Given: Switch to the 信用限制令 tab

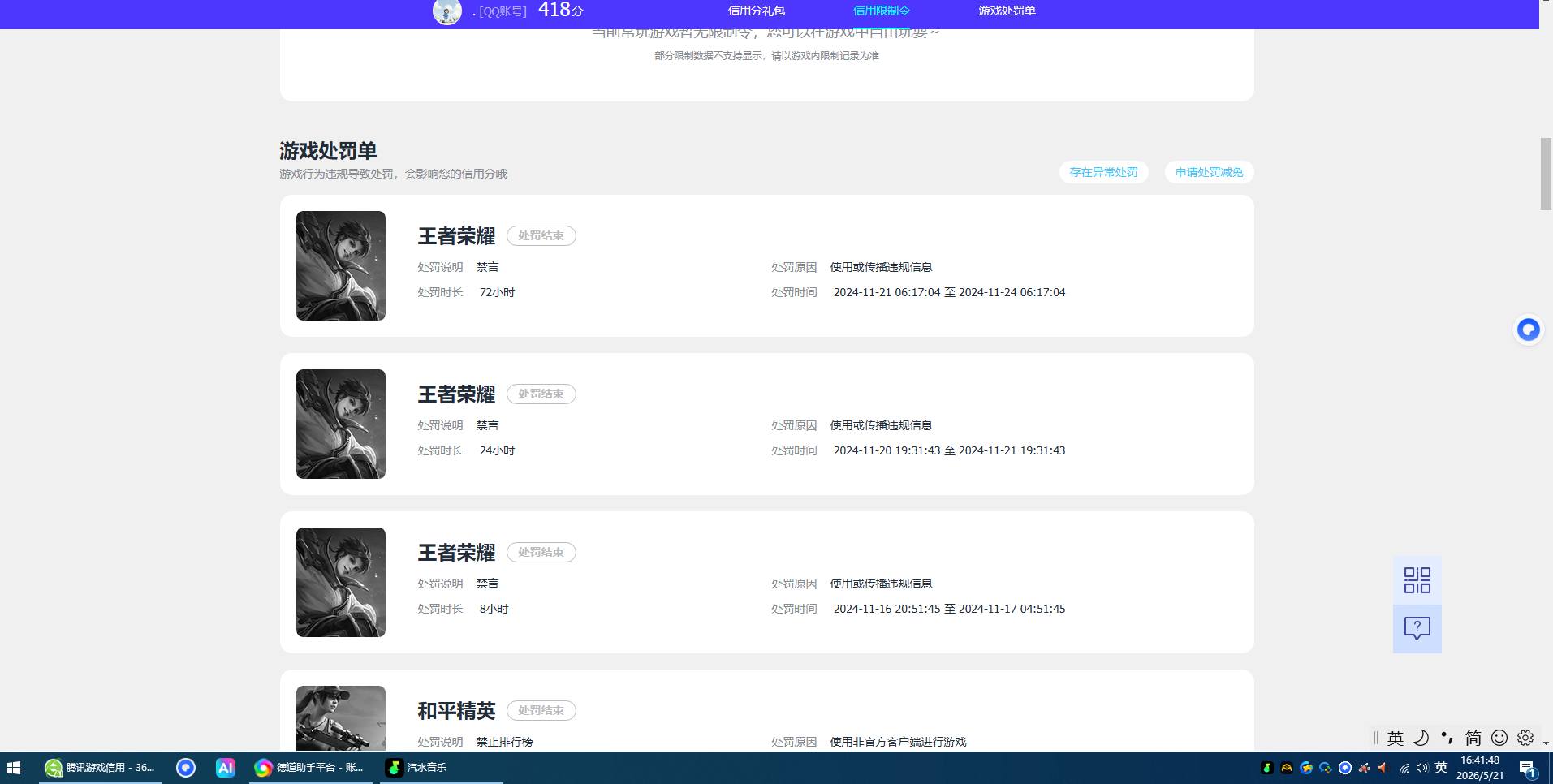Looking at the screenshot, I should (x=882, y=11).
